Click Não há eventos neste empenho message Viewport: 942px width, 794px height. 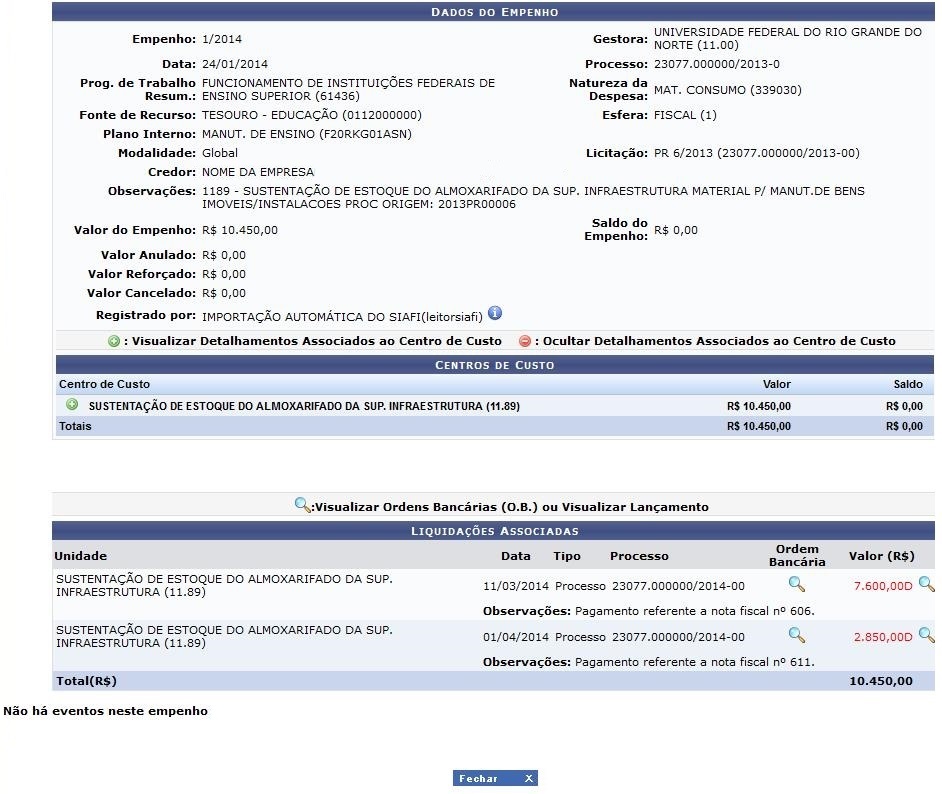[106, 711]
